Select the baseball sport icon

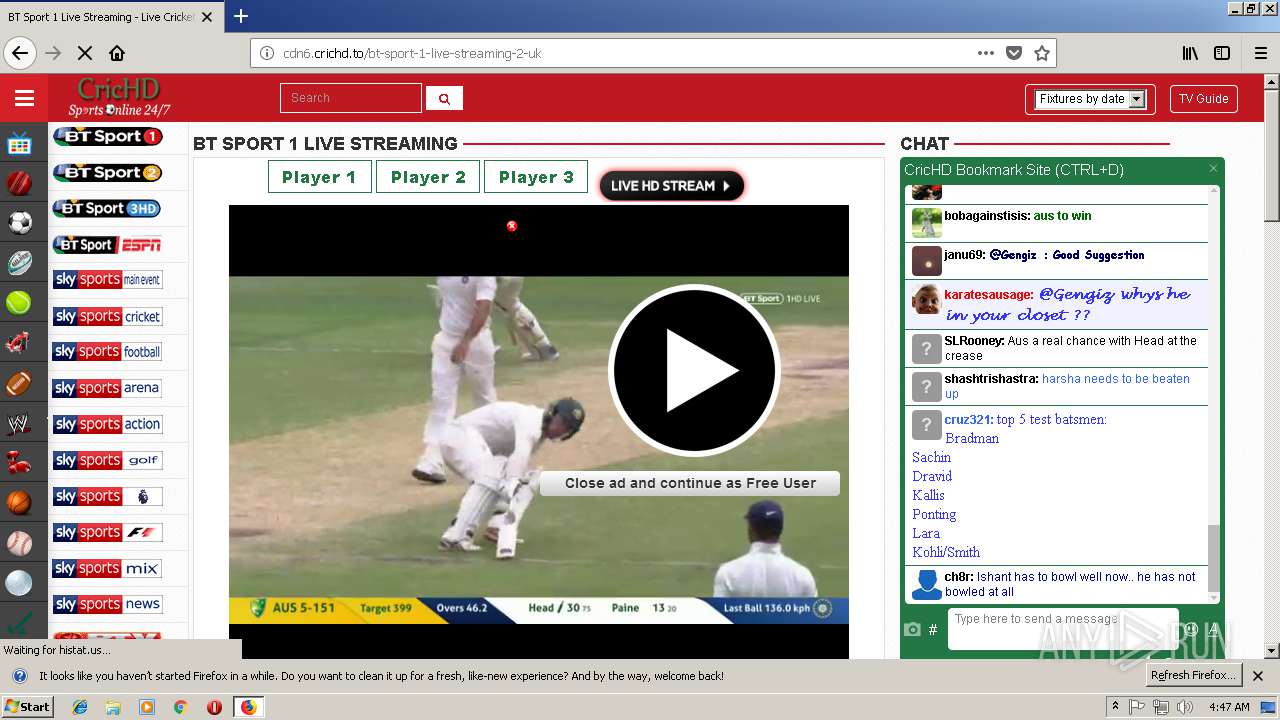pos(19,543)
